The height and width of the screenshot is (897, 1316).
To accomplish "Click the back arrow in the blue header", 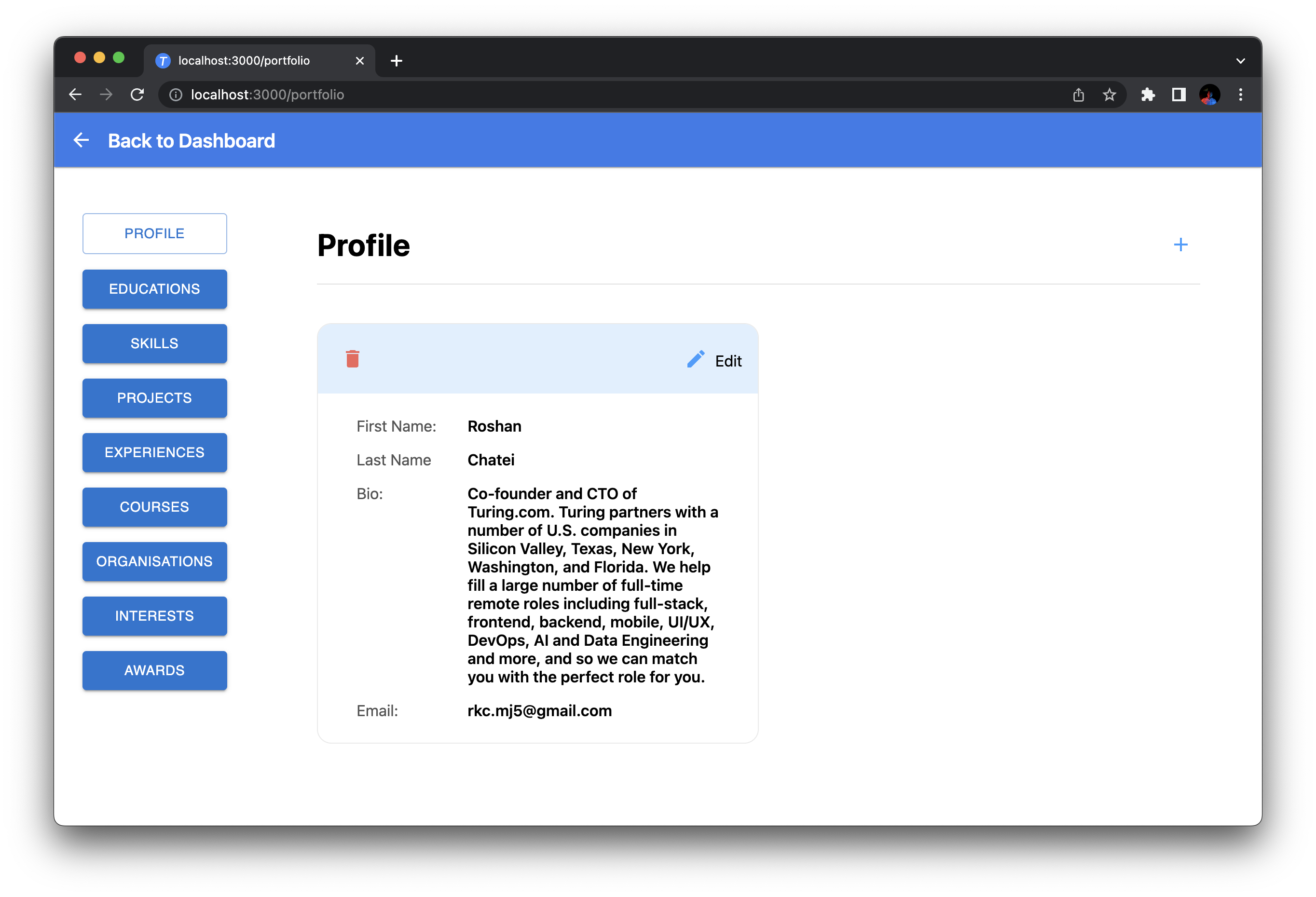I will [x=82, y=140].
